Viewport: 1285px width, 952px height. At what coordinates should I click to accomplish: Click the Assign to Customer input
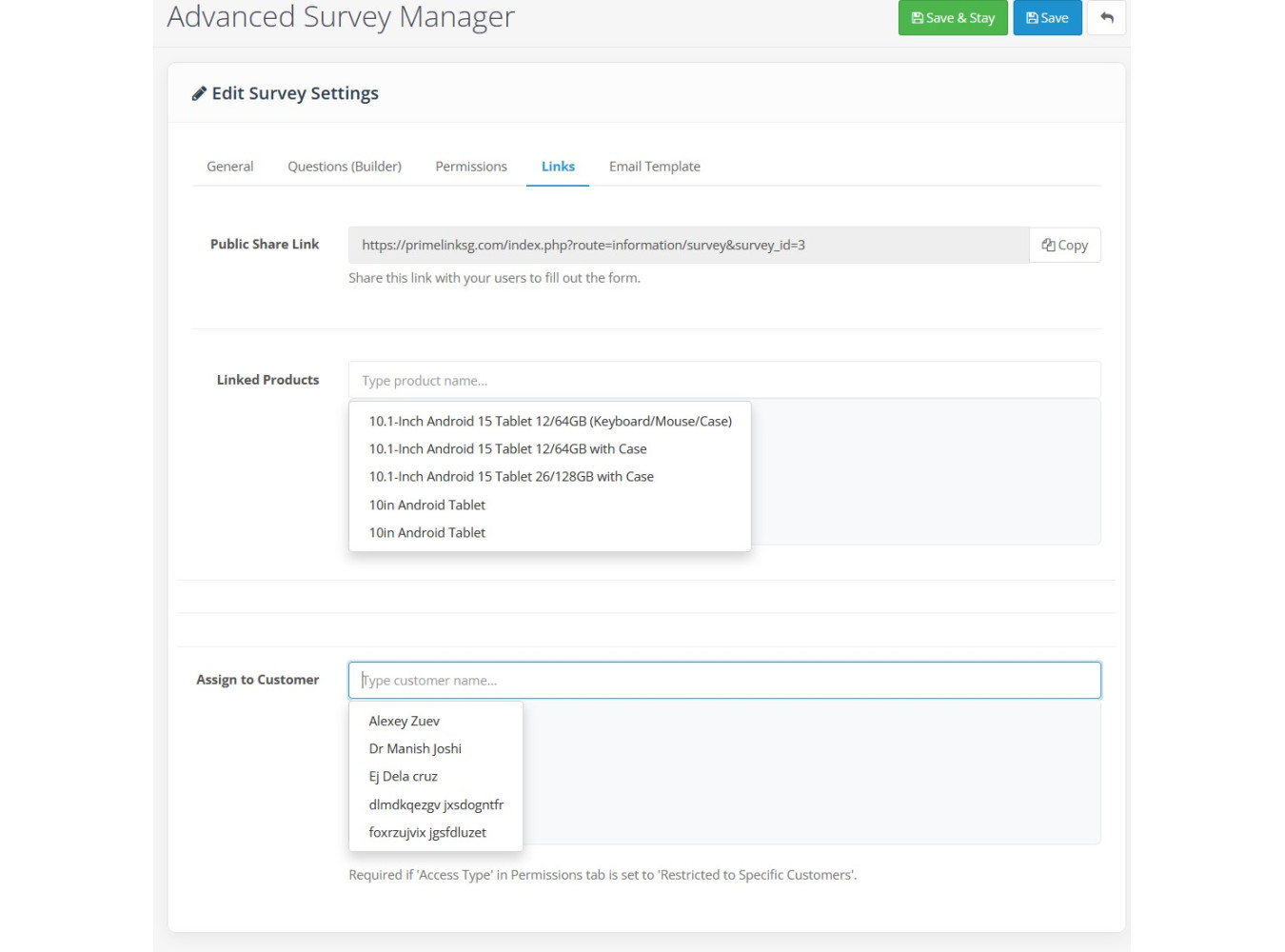723,681
